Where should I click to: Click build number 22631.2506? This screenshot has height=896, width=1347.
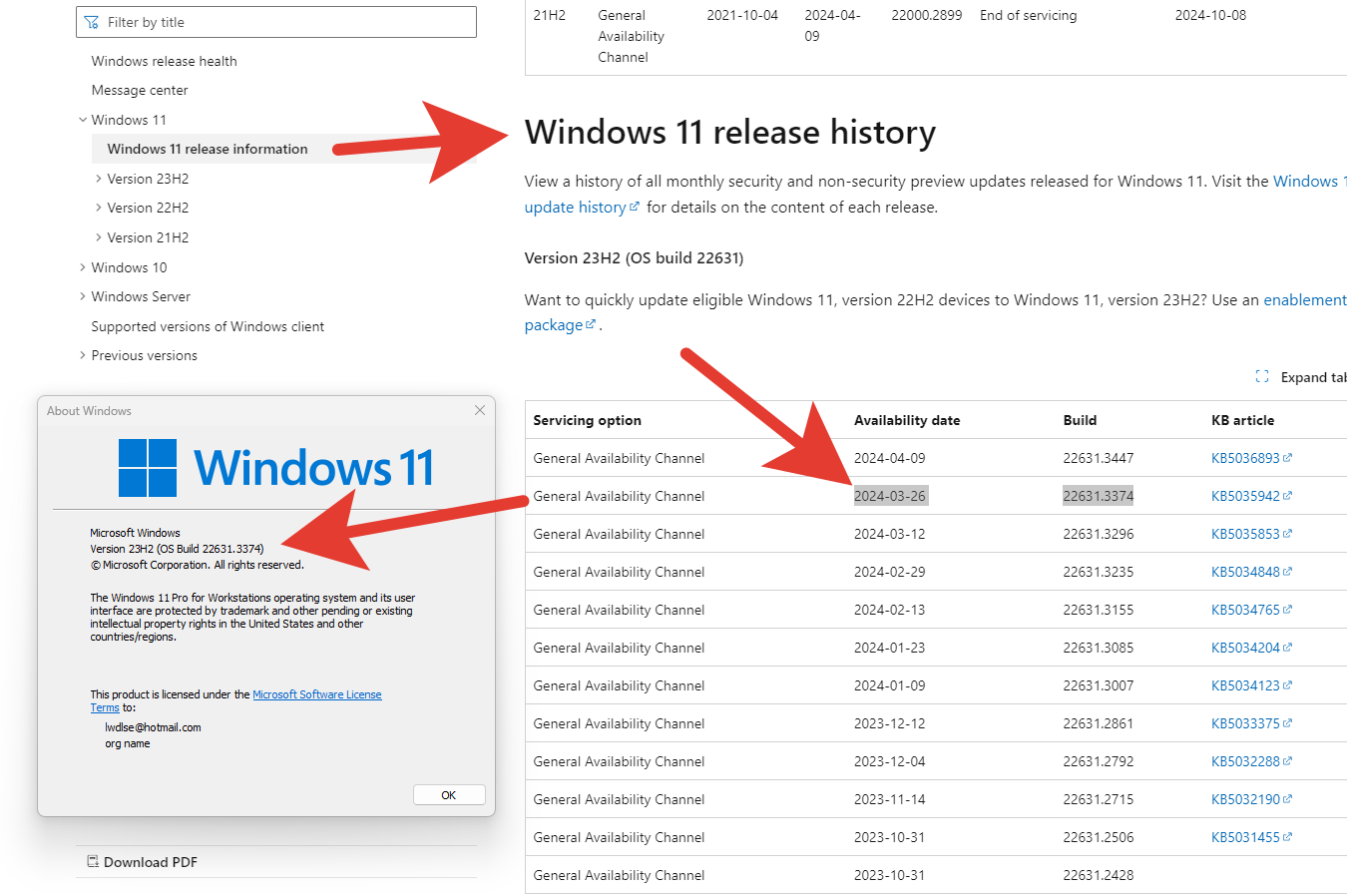[x=1099, y=837]
